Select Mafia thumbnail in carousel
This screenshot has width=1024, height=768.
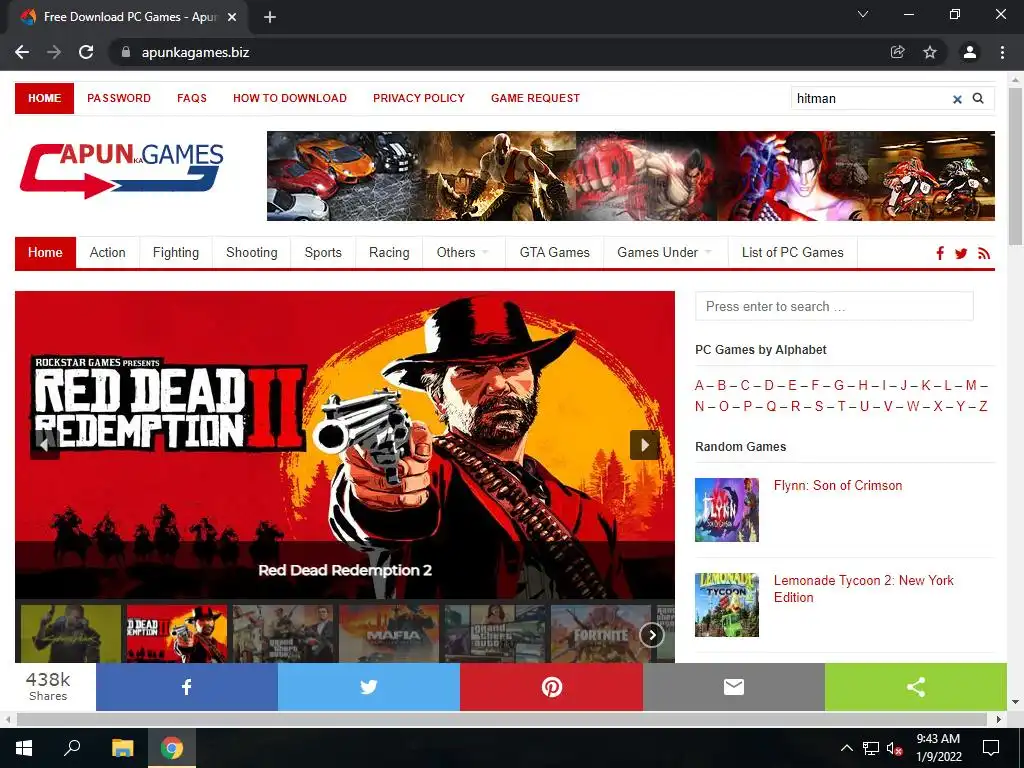(389, 634)
